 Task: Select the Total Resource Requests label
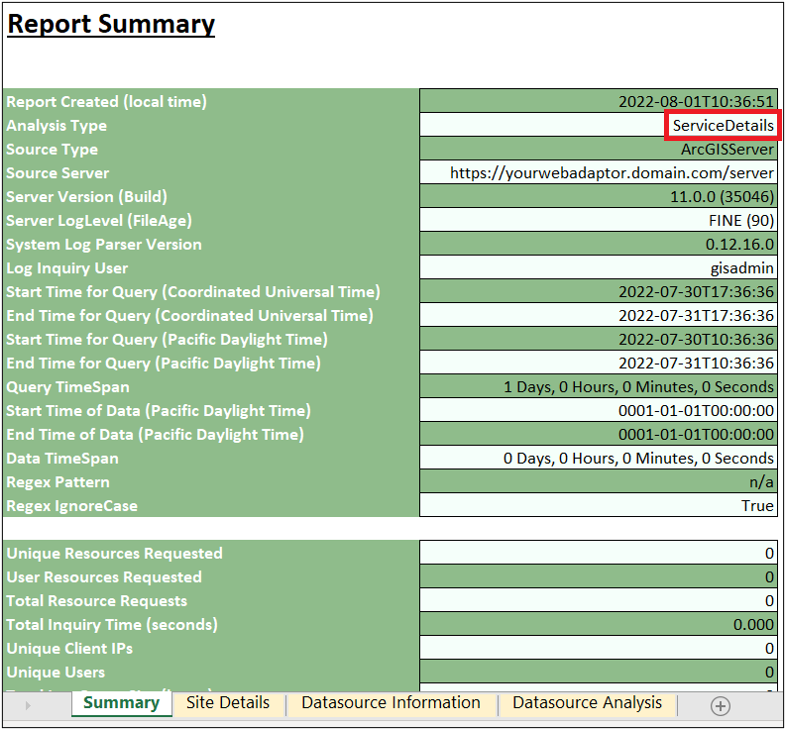(x=97, y=601)
